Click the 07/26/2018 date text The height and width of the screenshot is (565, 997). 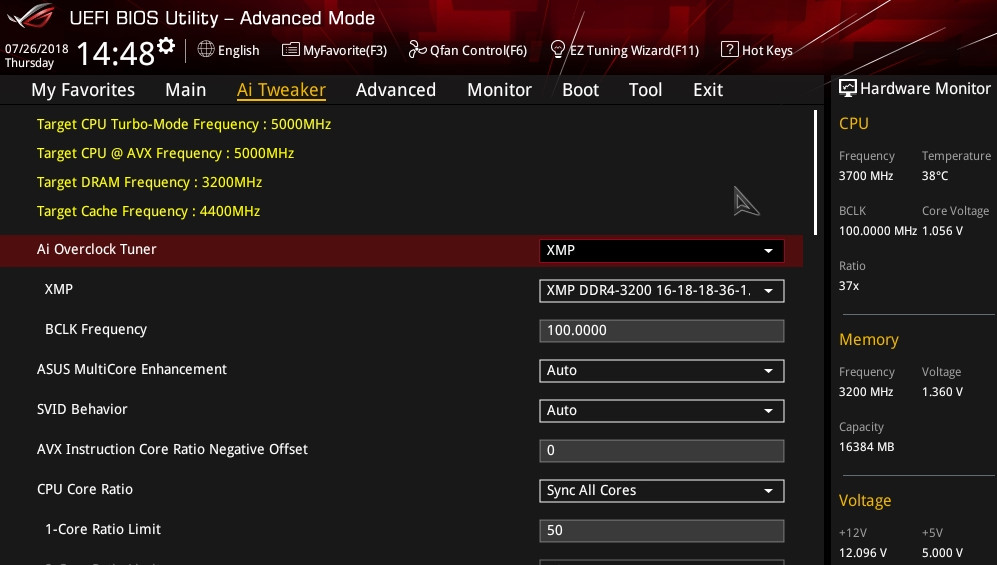coord(36,49)
